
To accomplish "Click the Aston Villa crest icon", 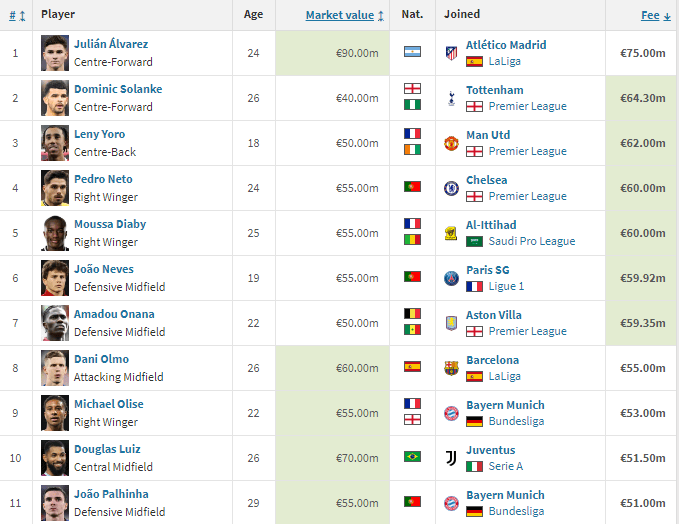I will (451, 323).
